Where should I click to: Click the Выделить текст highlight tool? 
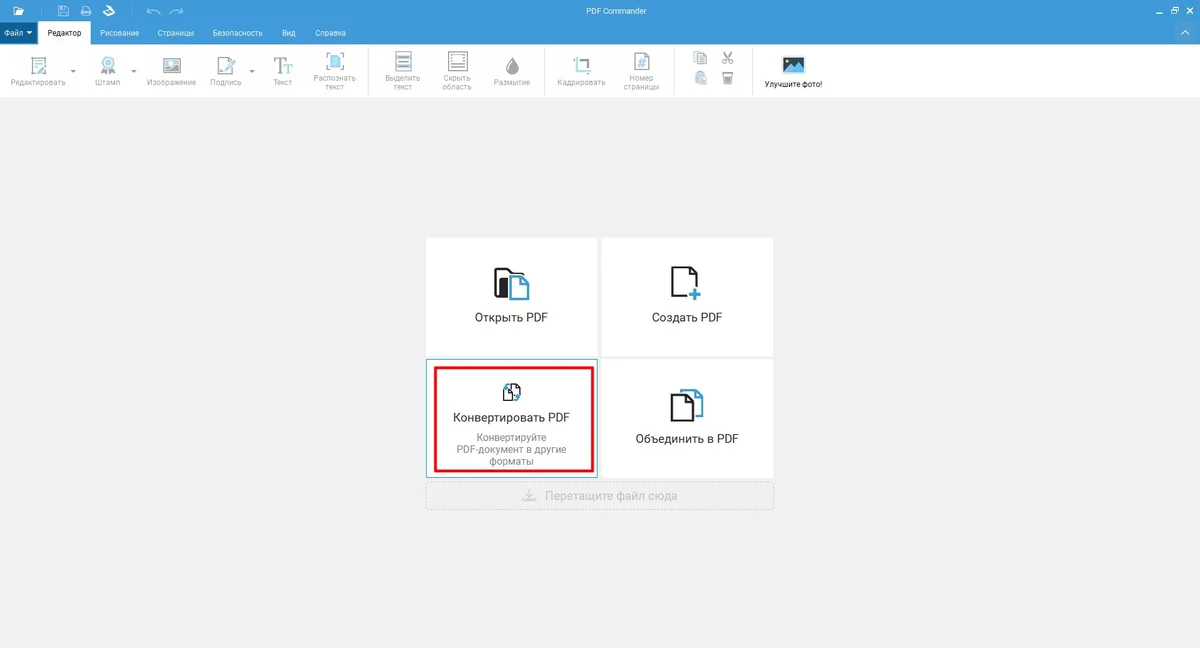coord(403,71)
